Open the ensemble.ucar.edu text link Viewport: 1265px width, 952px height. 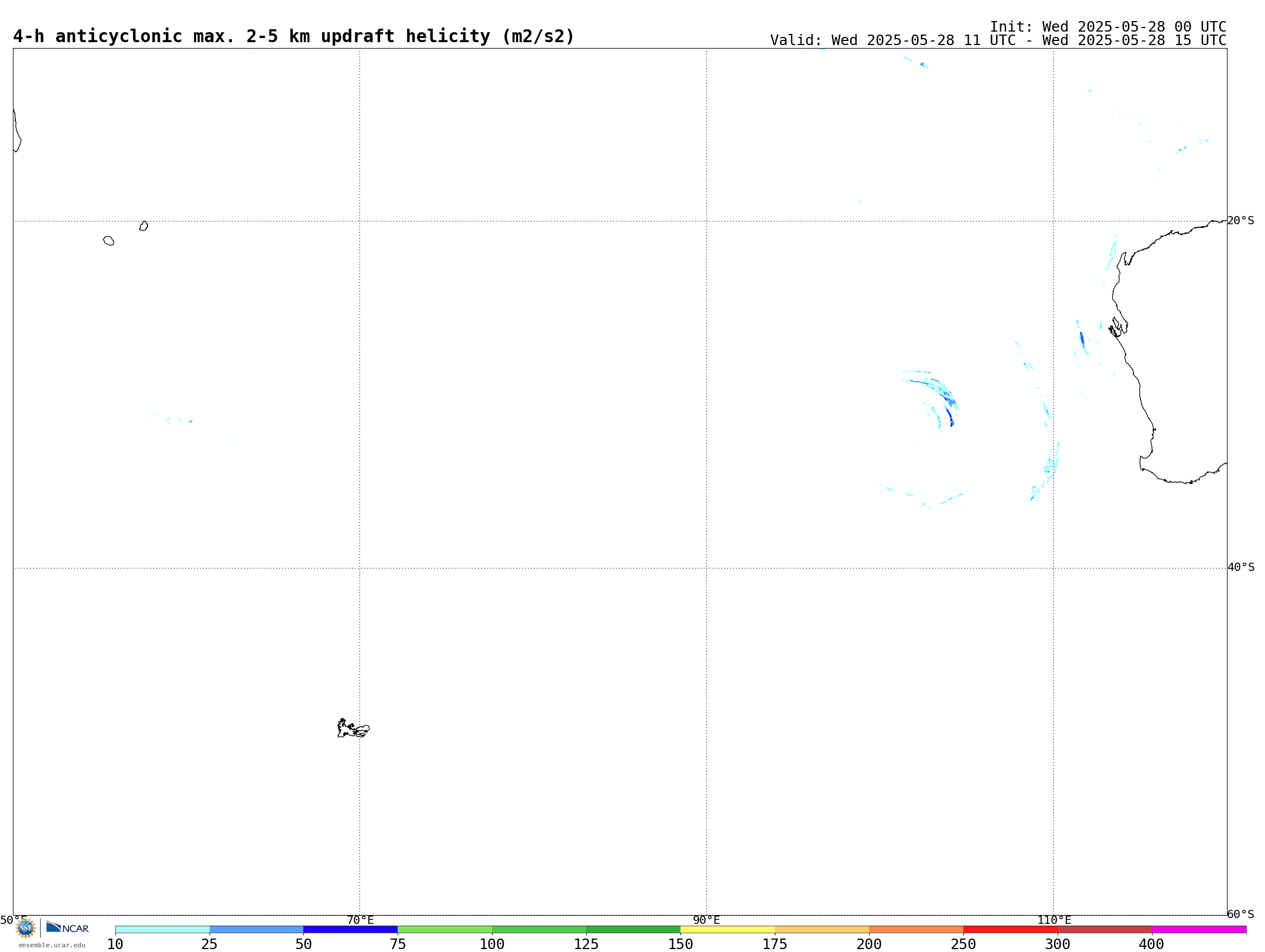[52, 945]
